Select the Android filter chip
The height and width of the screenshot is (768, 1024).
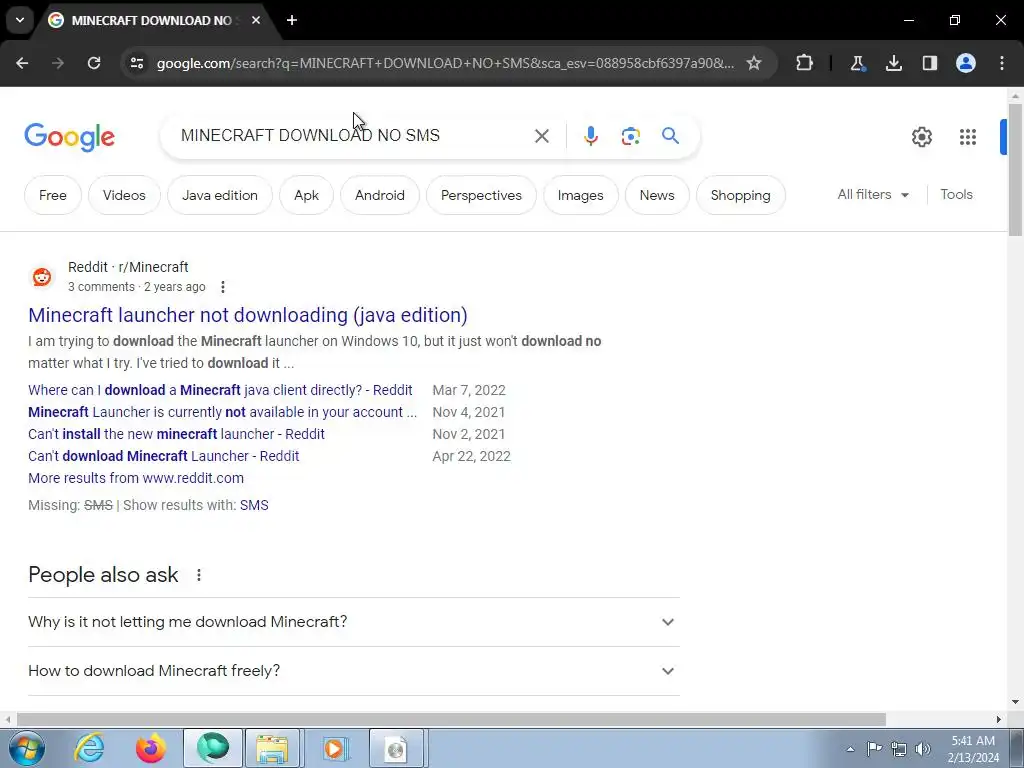pos(379,195)
